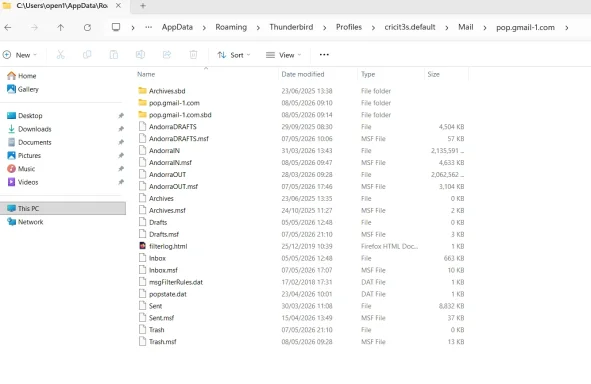Sort by Name column header

[x=146, y=74]
